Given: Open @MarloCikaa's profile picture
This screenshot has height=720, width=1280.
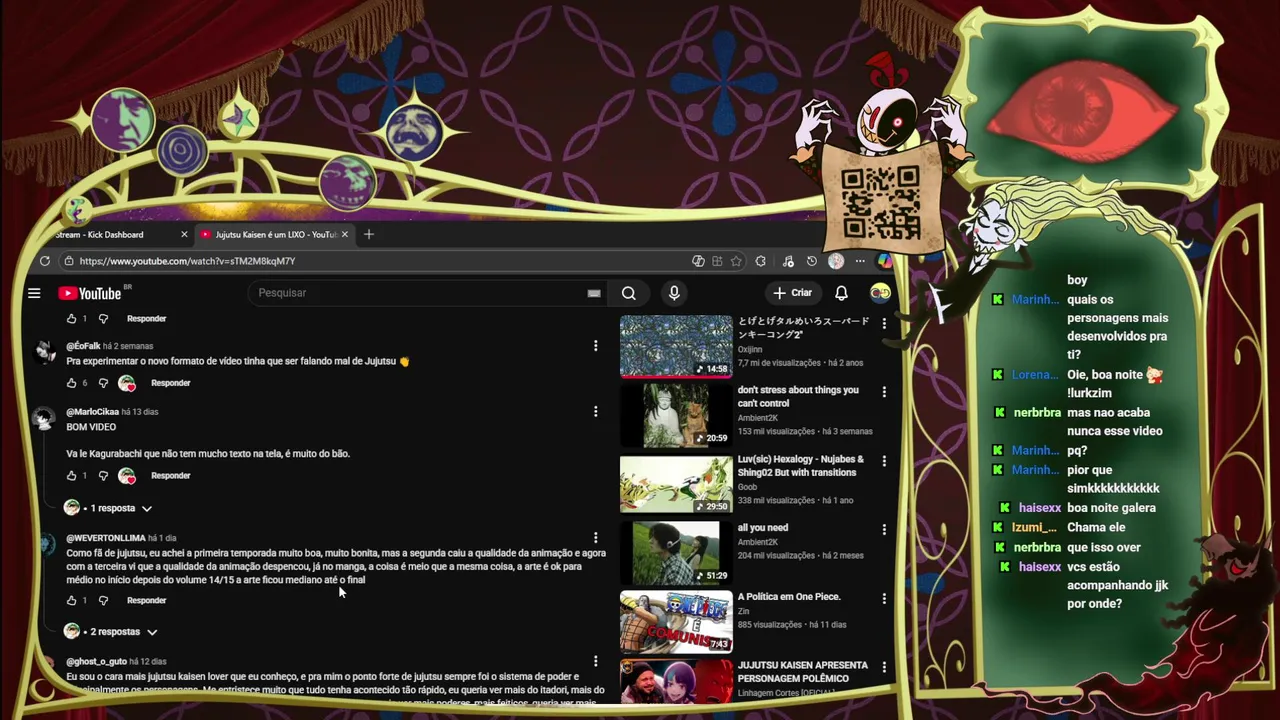Looking at the screenshot, I should pyautogui.click(x=45, y=419).
